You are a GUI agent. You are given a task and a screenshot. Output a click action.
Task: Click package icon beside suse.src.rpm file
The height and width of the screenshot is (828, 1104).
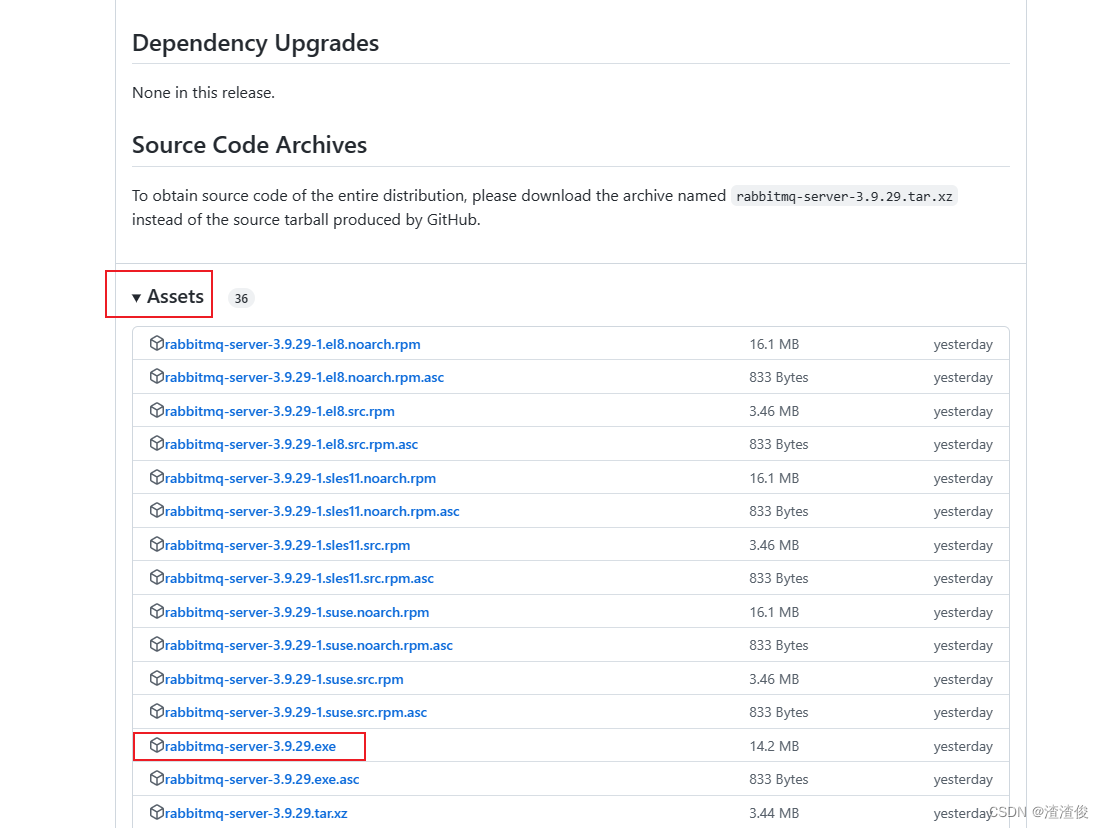pyautogui.click(x=156, y=677)
